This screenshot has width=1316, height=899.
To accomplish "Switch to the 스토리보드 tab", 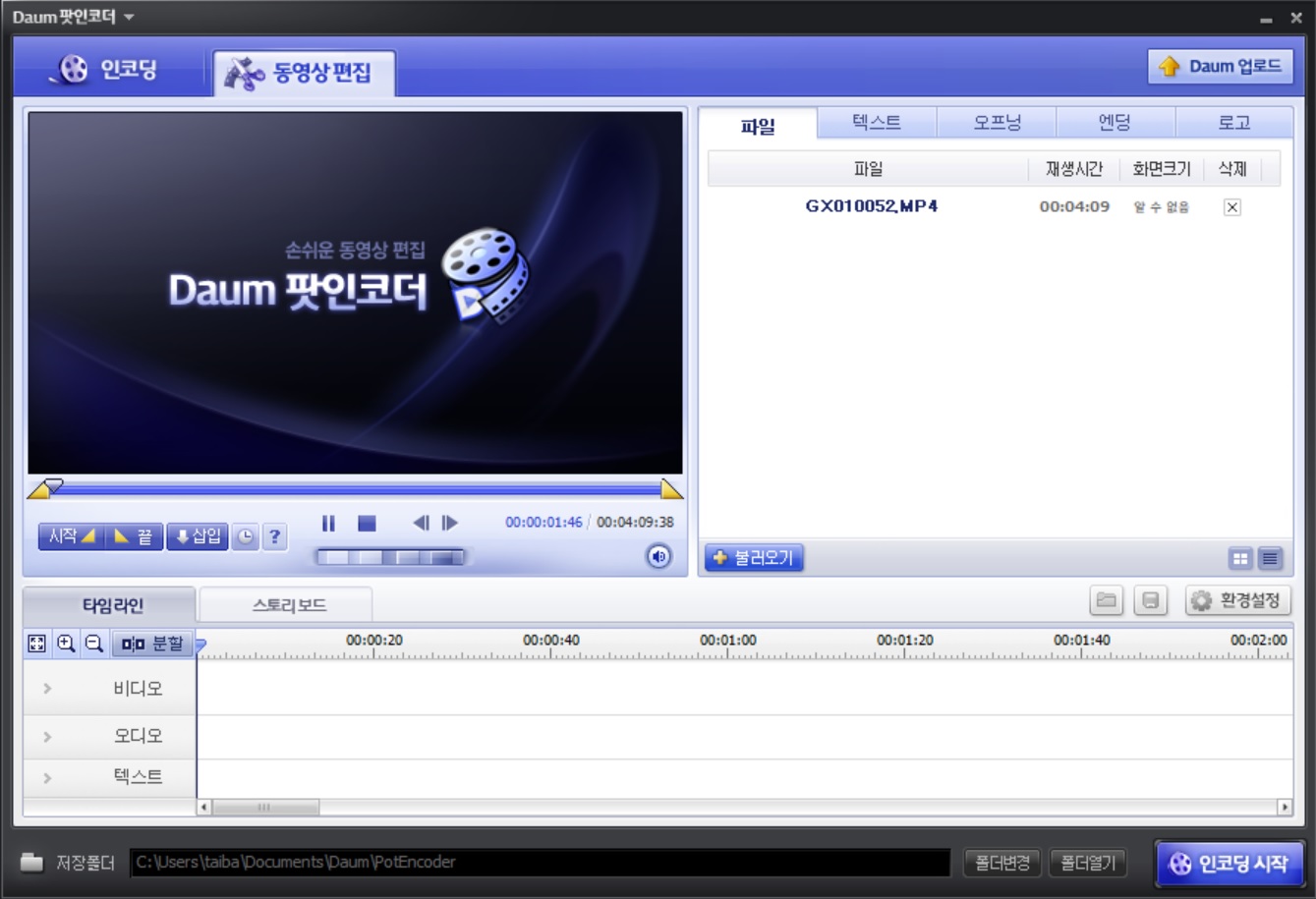I will (288, 605).
